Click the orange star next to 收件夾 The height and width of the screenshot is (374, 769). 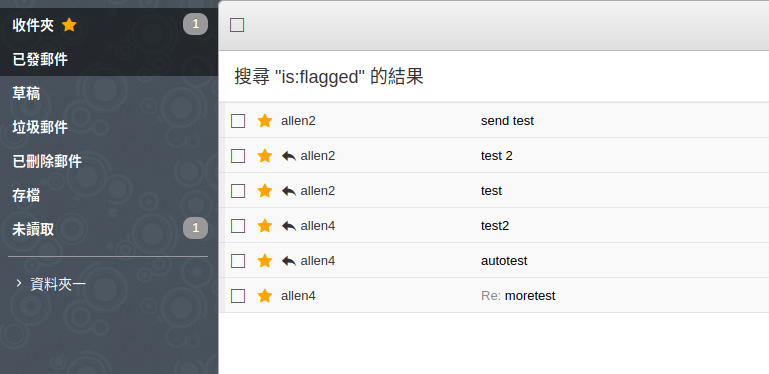69,25
